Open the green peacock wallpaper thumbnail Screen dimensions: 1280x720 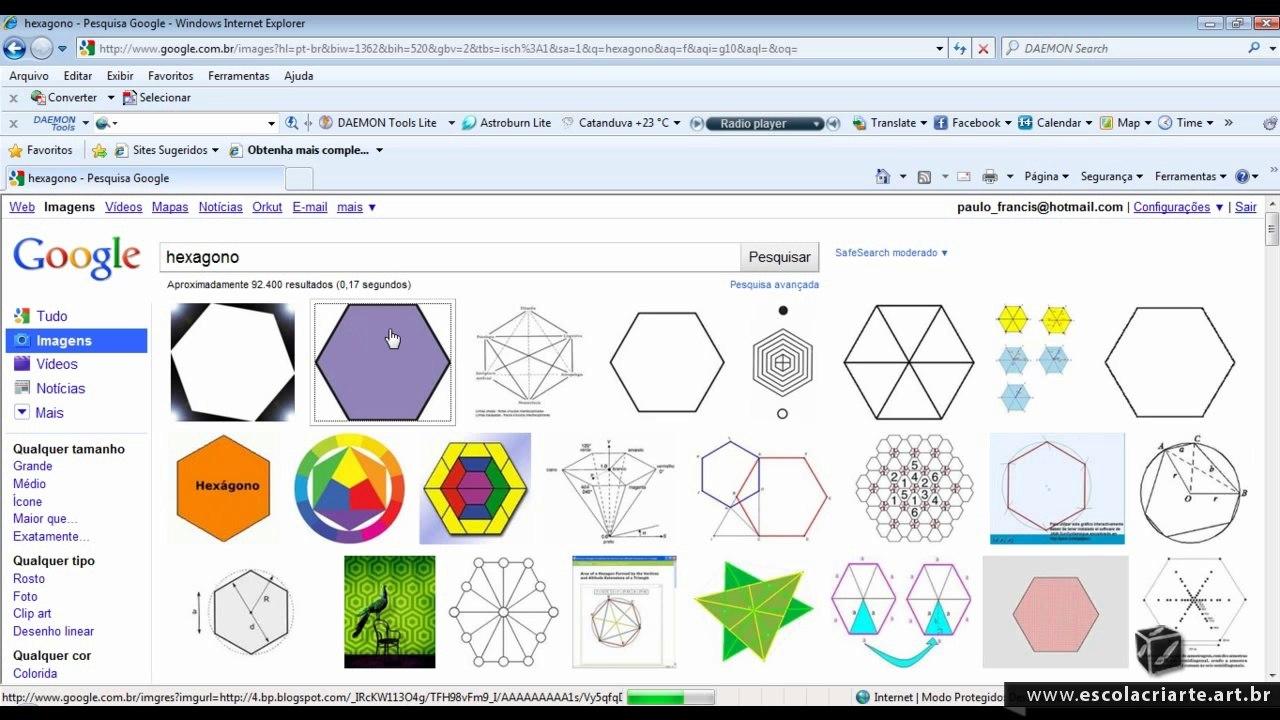[389, 612]
